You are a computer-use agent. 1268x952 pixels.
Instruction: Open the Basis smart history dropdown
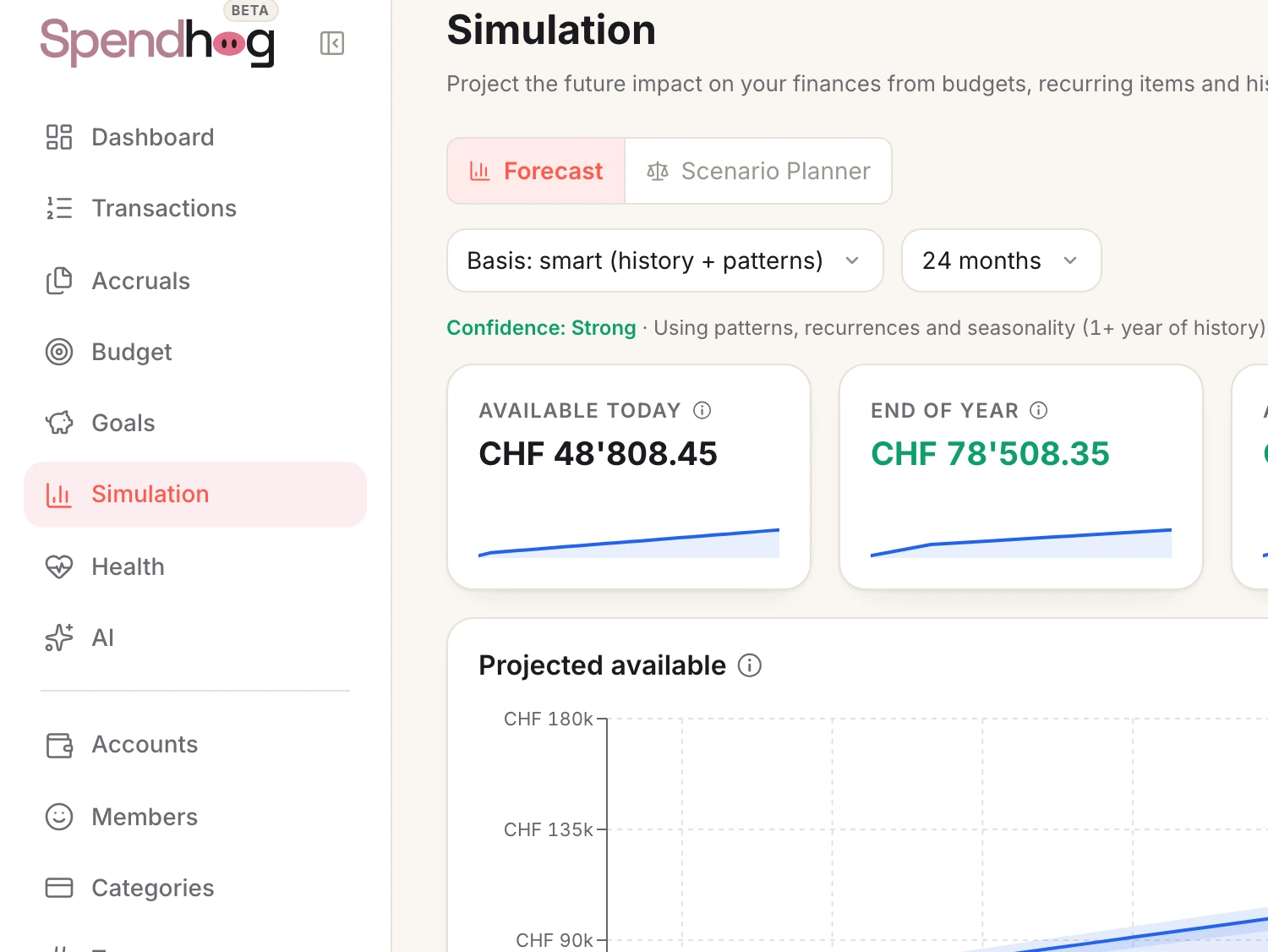pyautogui.click(x=665, y=260)
